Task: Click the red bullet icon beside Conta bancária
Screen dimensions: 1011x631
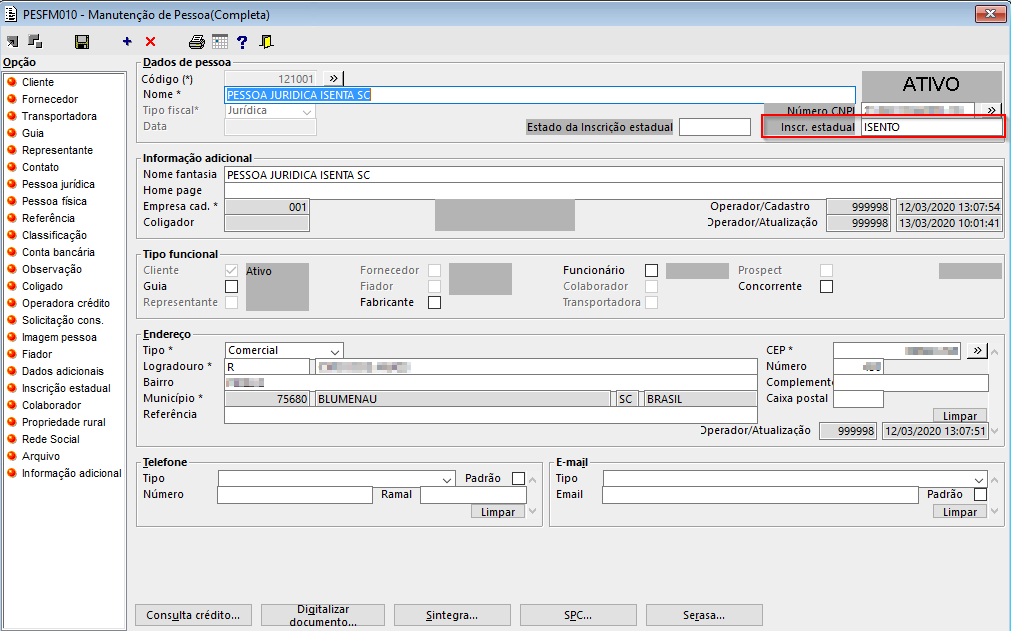Action: 12,252
